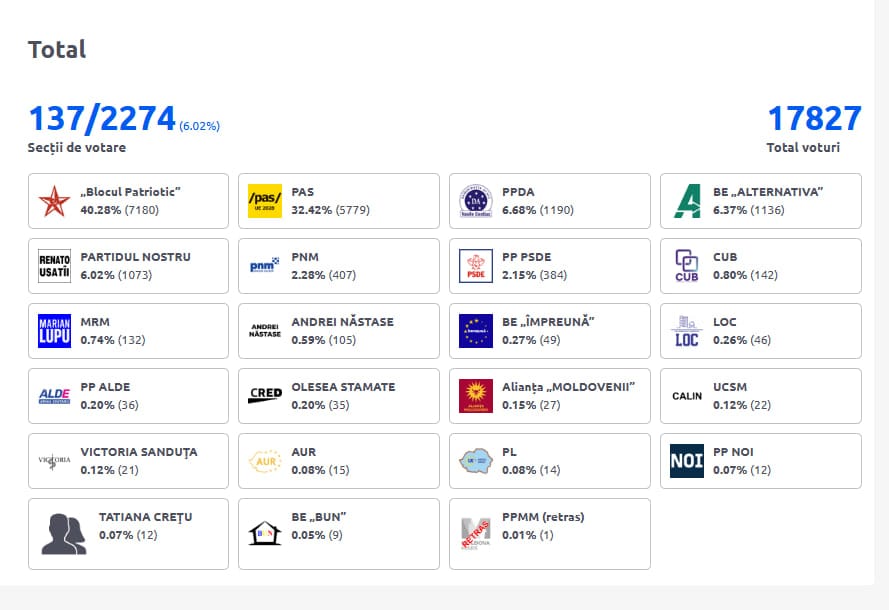Click the BE ÎMPREUNĂ name text
The height and width of the screenshot is (610, 889).
click(548, 322)
